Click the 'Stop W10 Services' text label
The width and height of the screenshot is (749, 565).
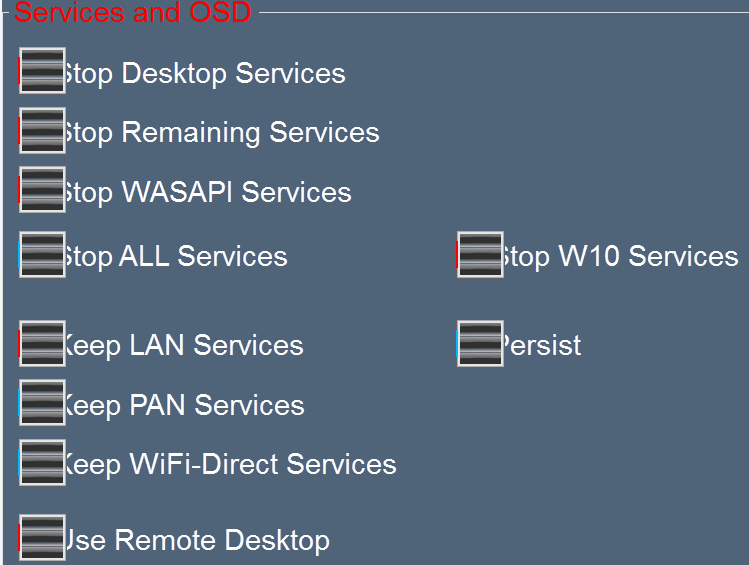click(x=621, y=257)
